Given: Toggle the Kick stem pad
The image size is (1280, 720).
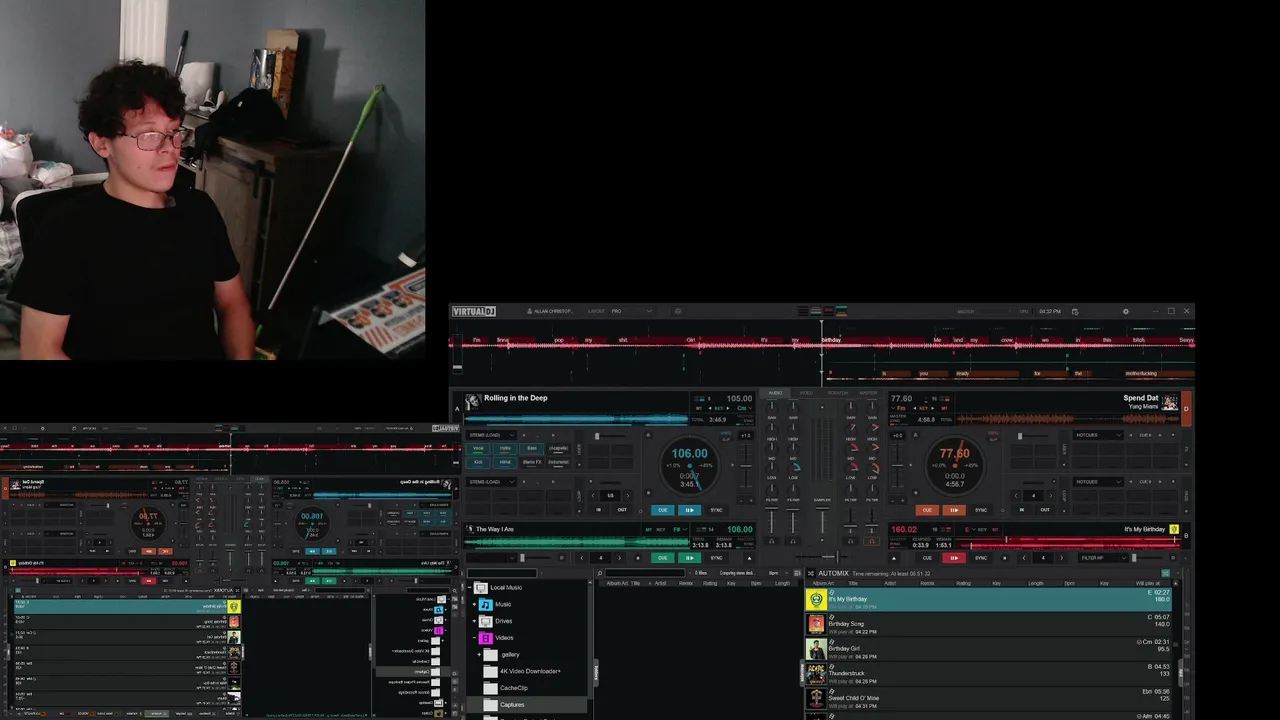Looking at the screenshot, I should (x=479, y=462).
